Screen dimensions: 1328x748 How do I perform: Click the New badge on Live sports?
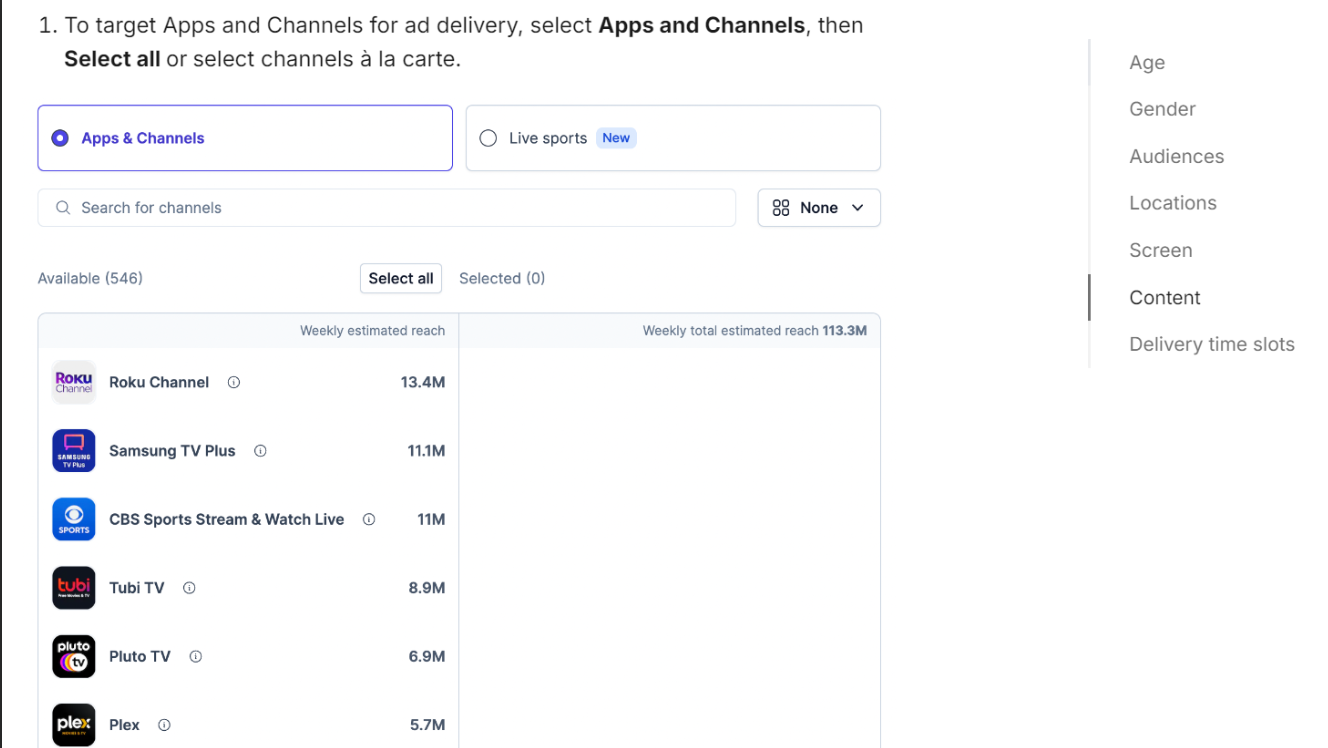tap(616, 138)
